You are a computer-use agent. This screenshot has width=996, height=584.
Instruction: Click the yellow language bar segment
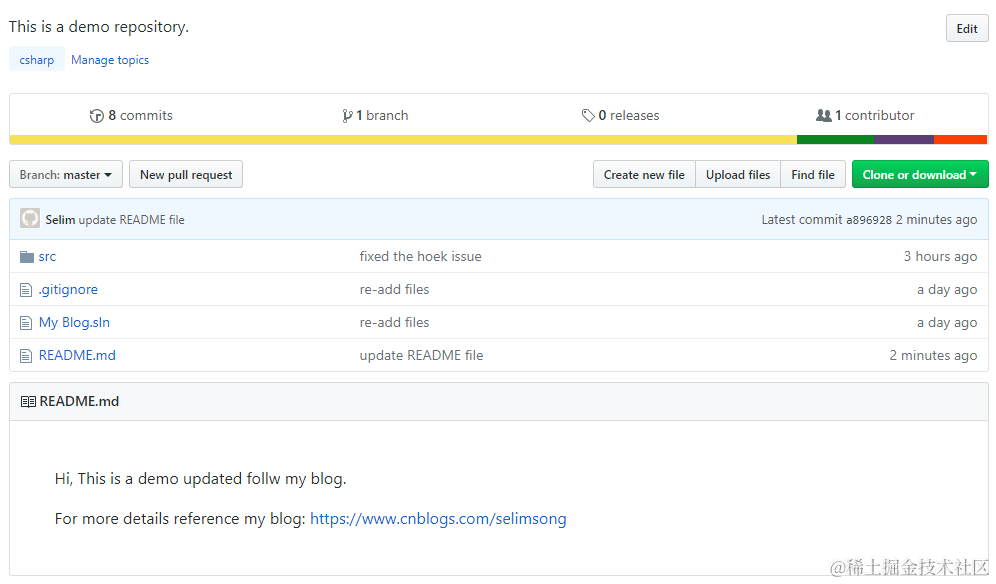pos(403,140)
